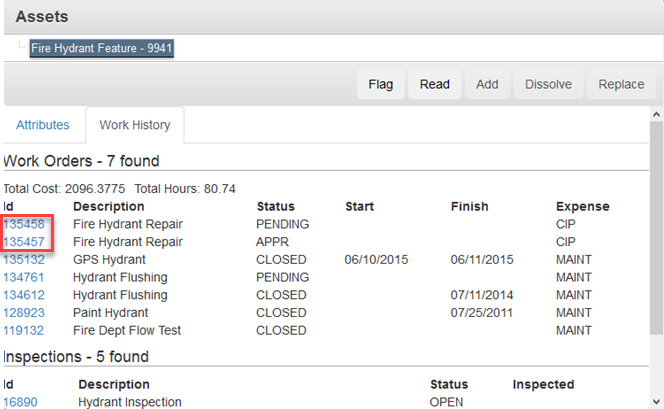Click the Add button
This screenshot has width=664, height=409.
pos(487,85)
